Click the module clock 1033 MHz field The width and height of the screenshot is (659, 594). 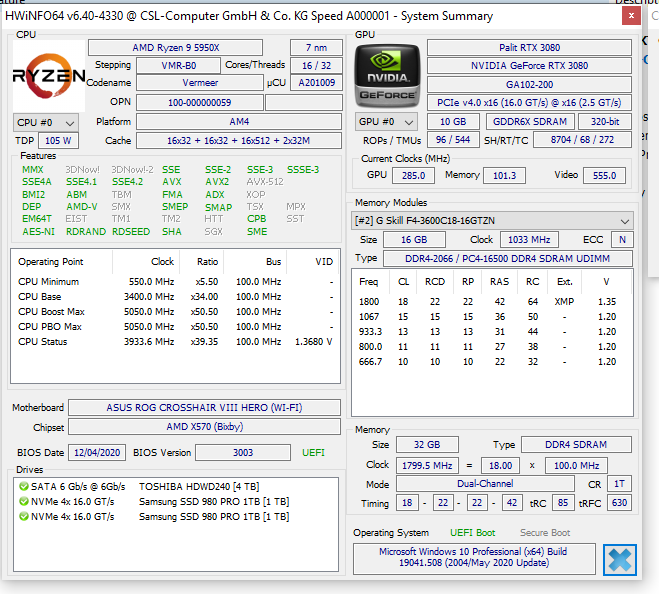point(529,240)
